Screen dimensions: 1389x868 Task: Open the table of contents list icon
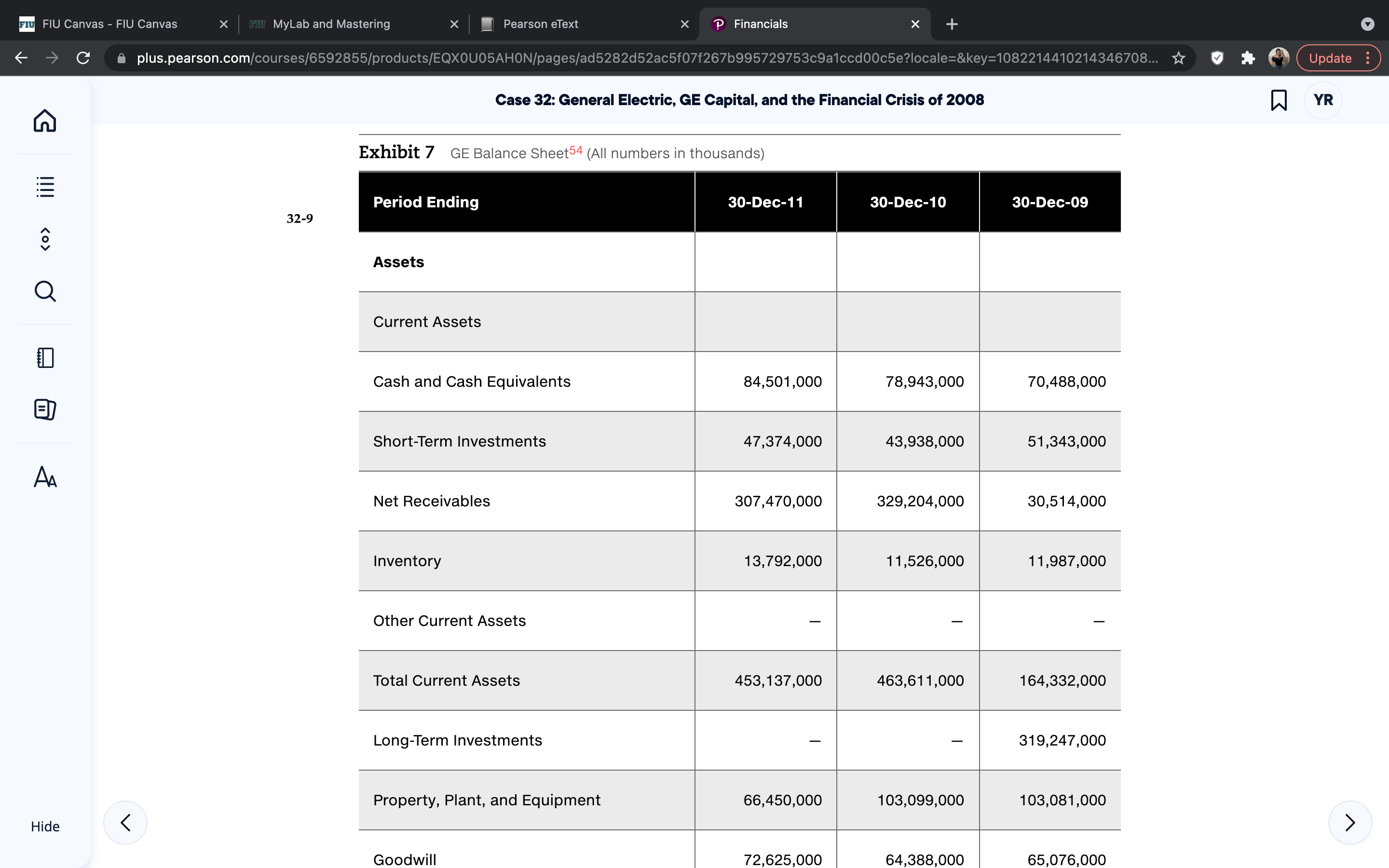45,187
